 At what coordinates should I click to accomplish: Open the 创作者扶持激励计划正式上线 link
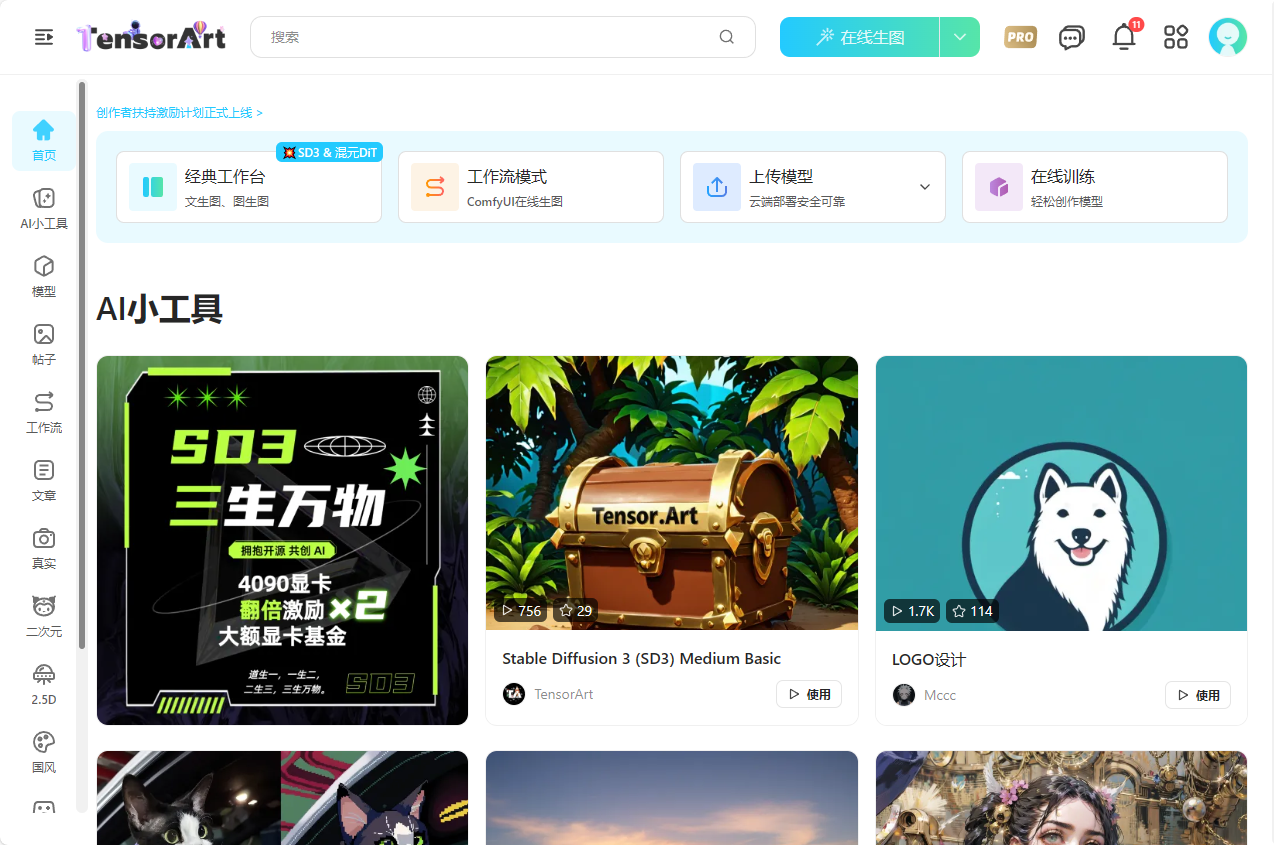tap(179, 113)
